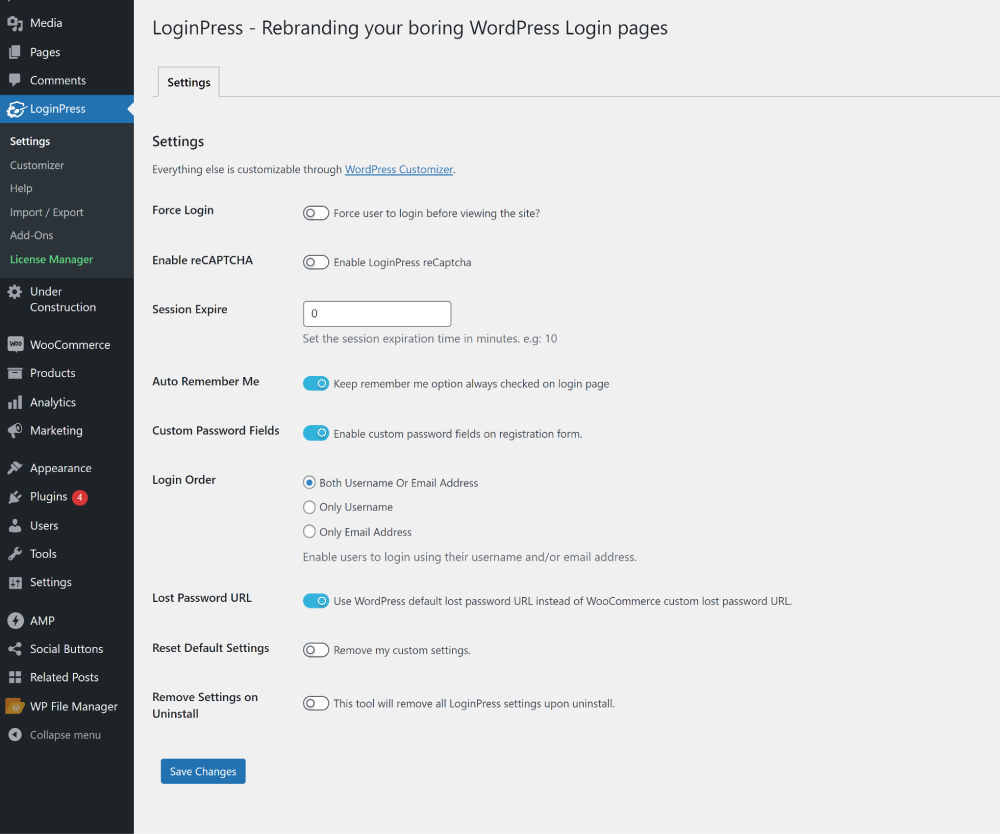This screenshot has height=834, width=1000.
Task: Switch to the Settings tab
Action: tap(189, 82)
